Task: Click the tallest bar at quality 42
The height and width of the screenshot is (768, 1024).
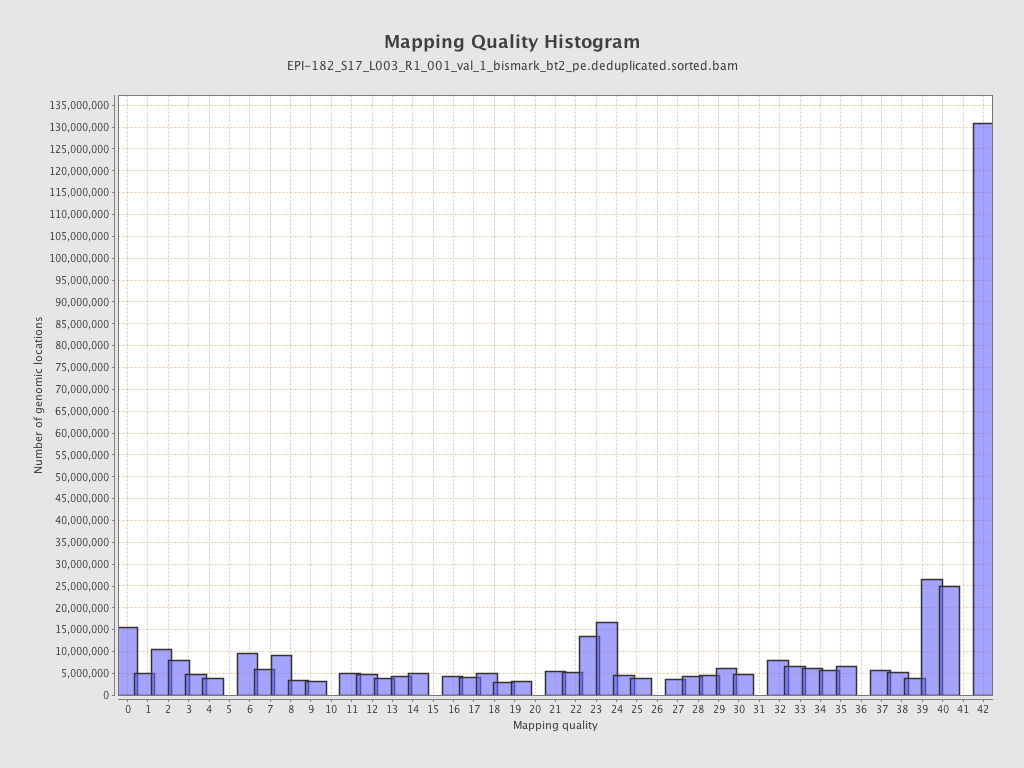Action: click(983, 409)
